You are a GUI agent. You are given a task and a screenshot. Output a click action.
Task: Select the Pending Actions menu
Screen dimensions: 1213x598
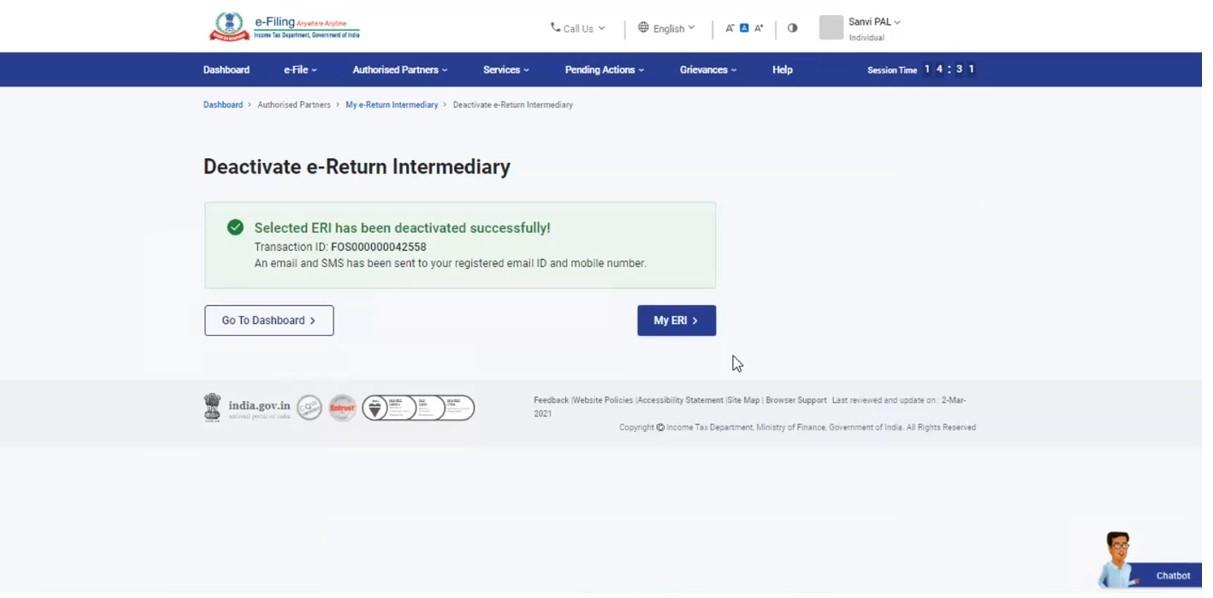[x=601, y=69]
